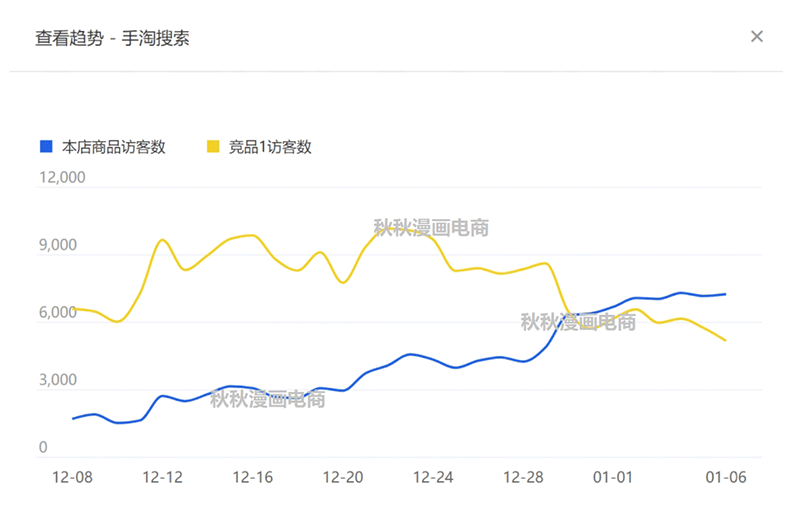This screenshot has width=800, height=514.
Task: Close the trend dialog with the X icon
Action: click(757, 37)
